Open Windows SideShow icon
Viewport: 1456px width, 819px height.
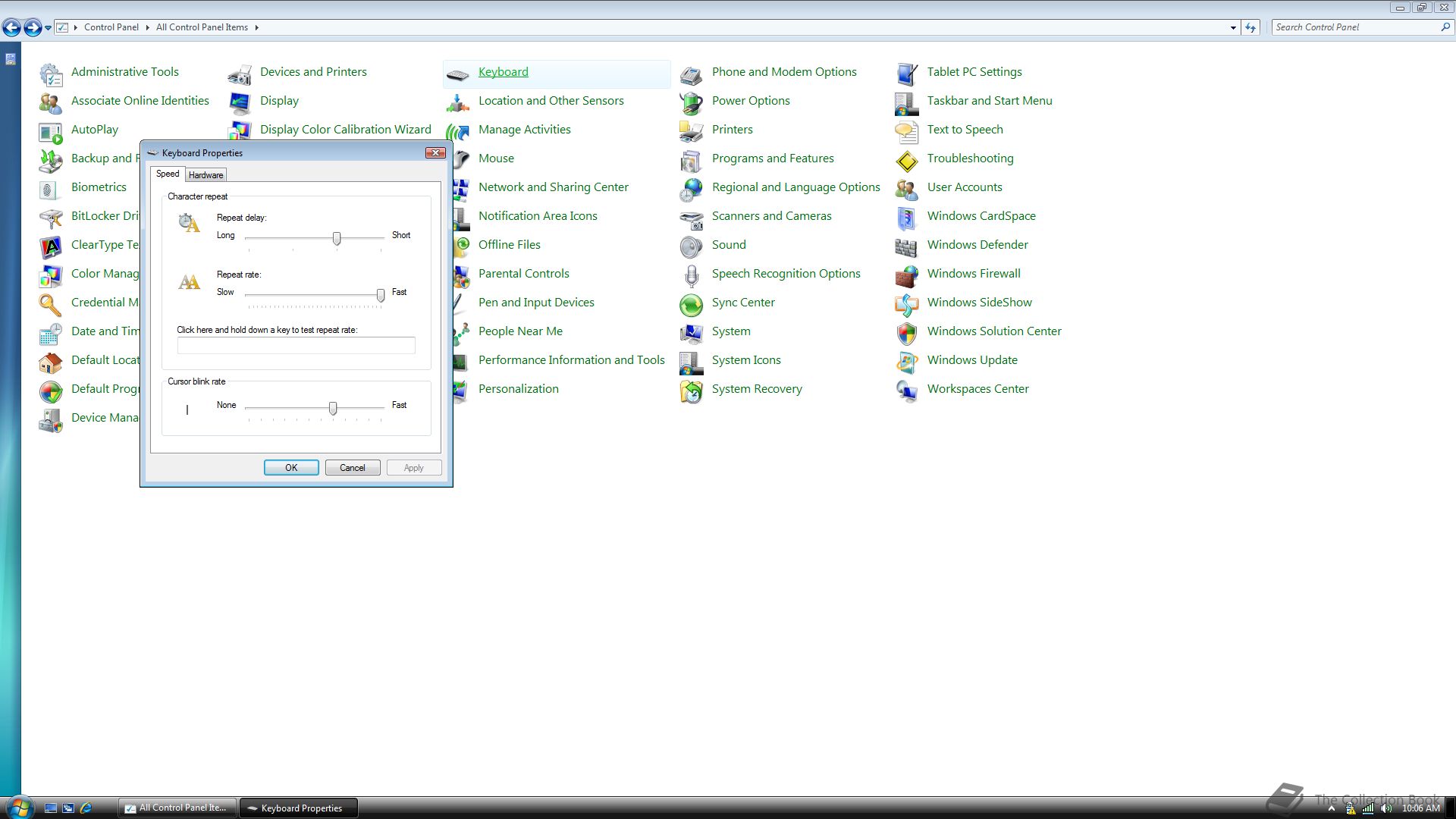coord(907,305)
